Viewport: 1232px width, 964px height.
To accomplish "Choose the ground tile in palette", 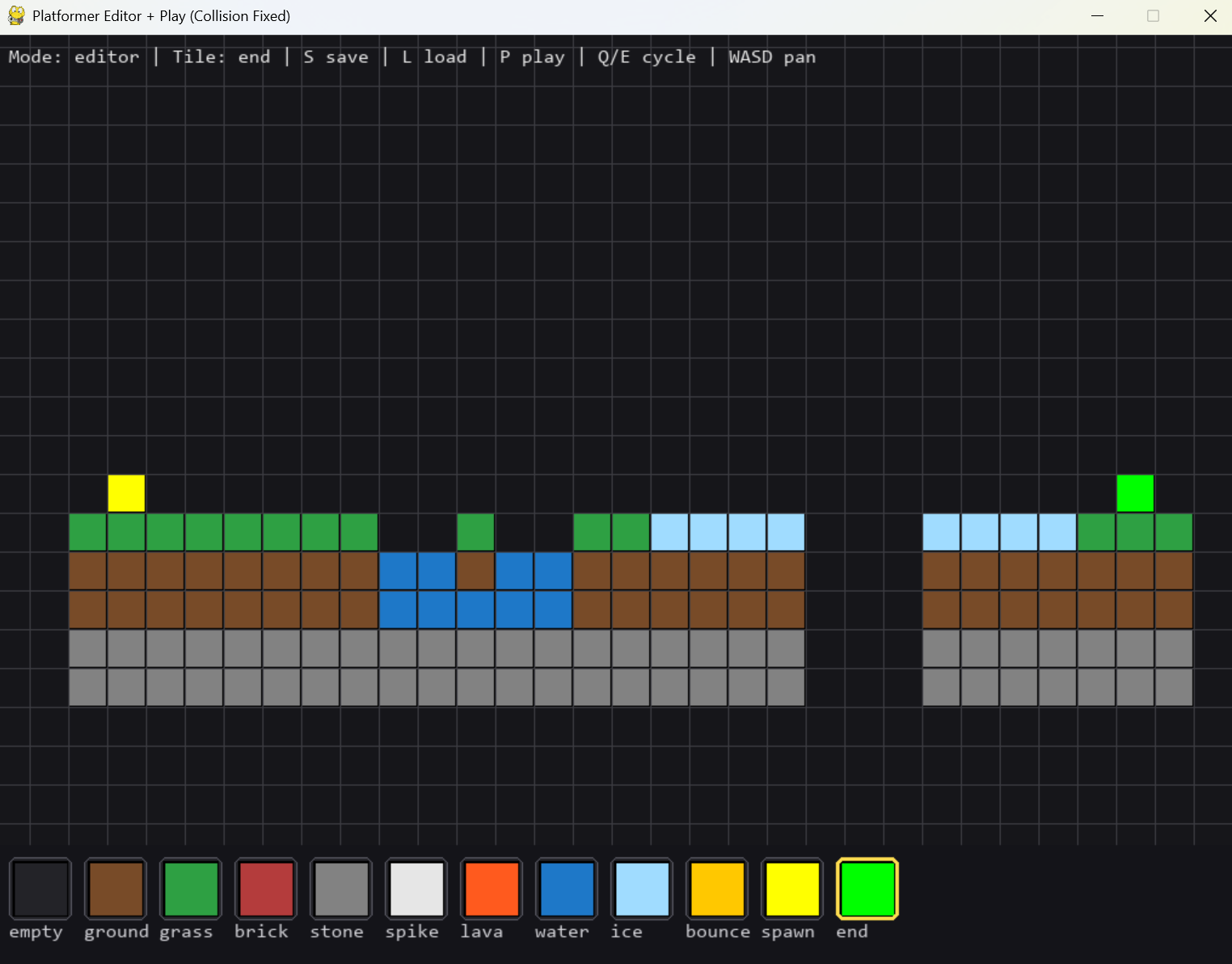I will pyautogui.click(x=116, y=889).
